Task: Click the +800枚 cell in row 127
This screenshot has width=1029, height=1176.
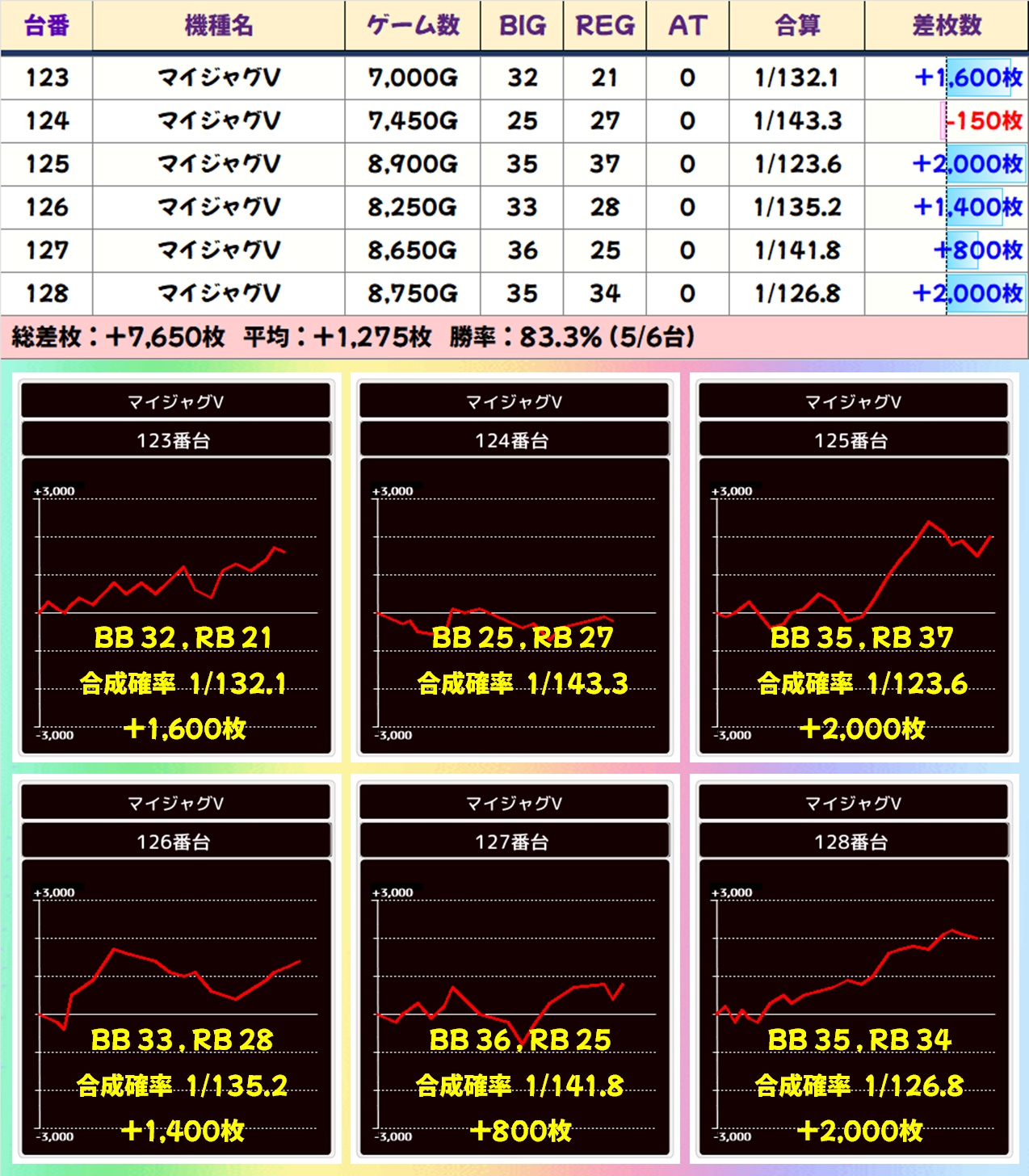Action: [977, 250]
